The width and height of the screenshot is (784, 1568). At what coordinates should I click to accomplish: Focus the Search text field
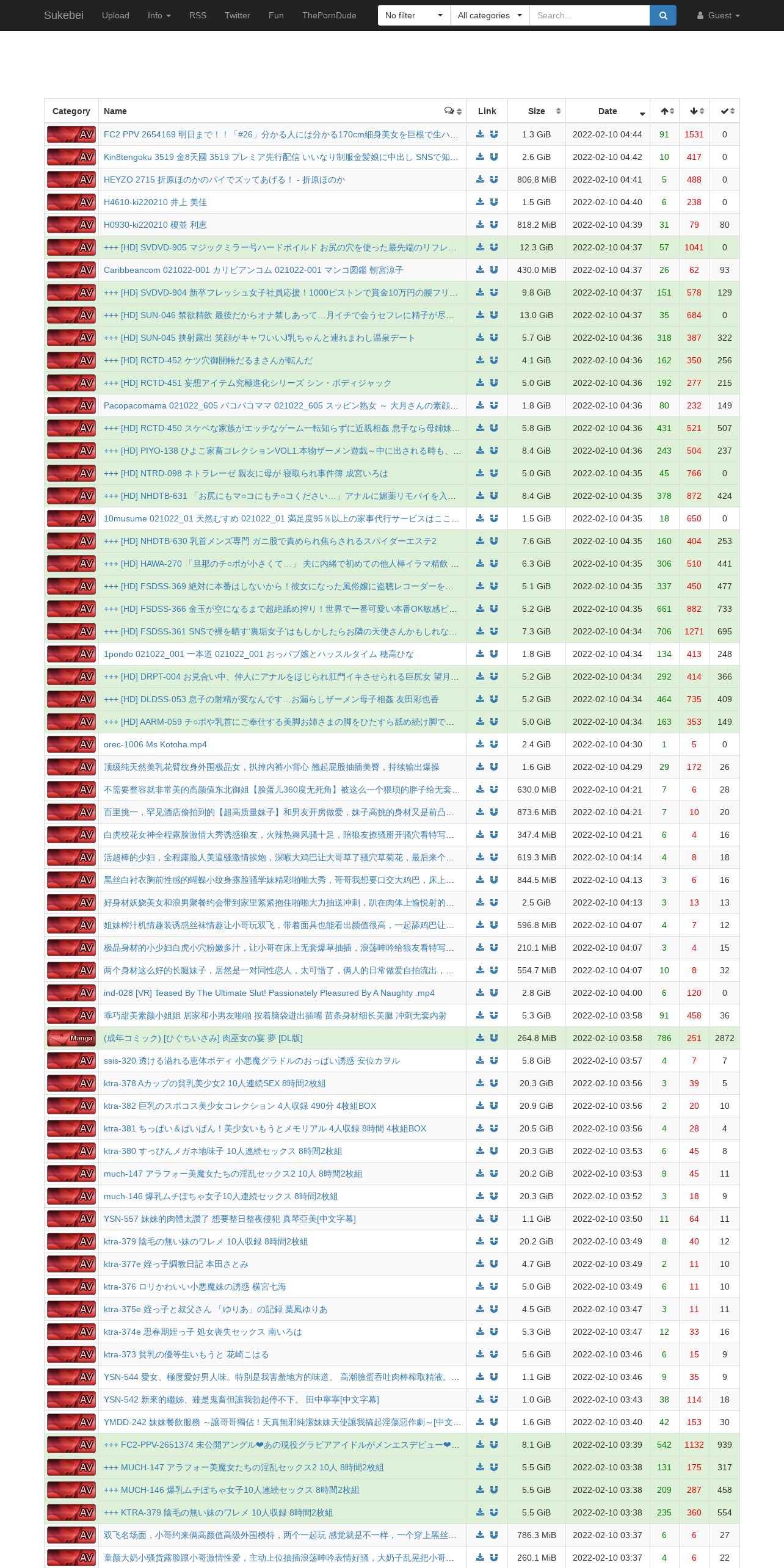coord(589,15)
